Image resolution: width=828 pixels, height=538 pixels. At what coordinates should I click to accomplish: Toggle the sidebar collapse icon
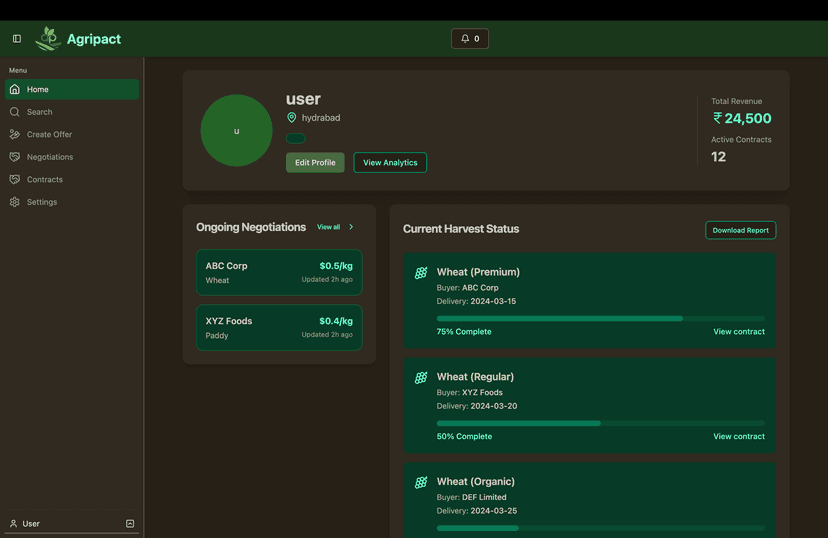click(17, 39)
